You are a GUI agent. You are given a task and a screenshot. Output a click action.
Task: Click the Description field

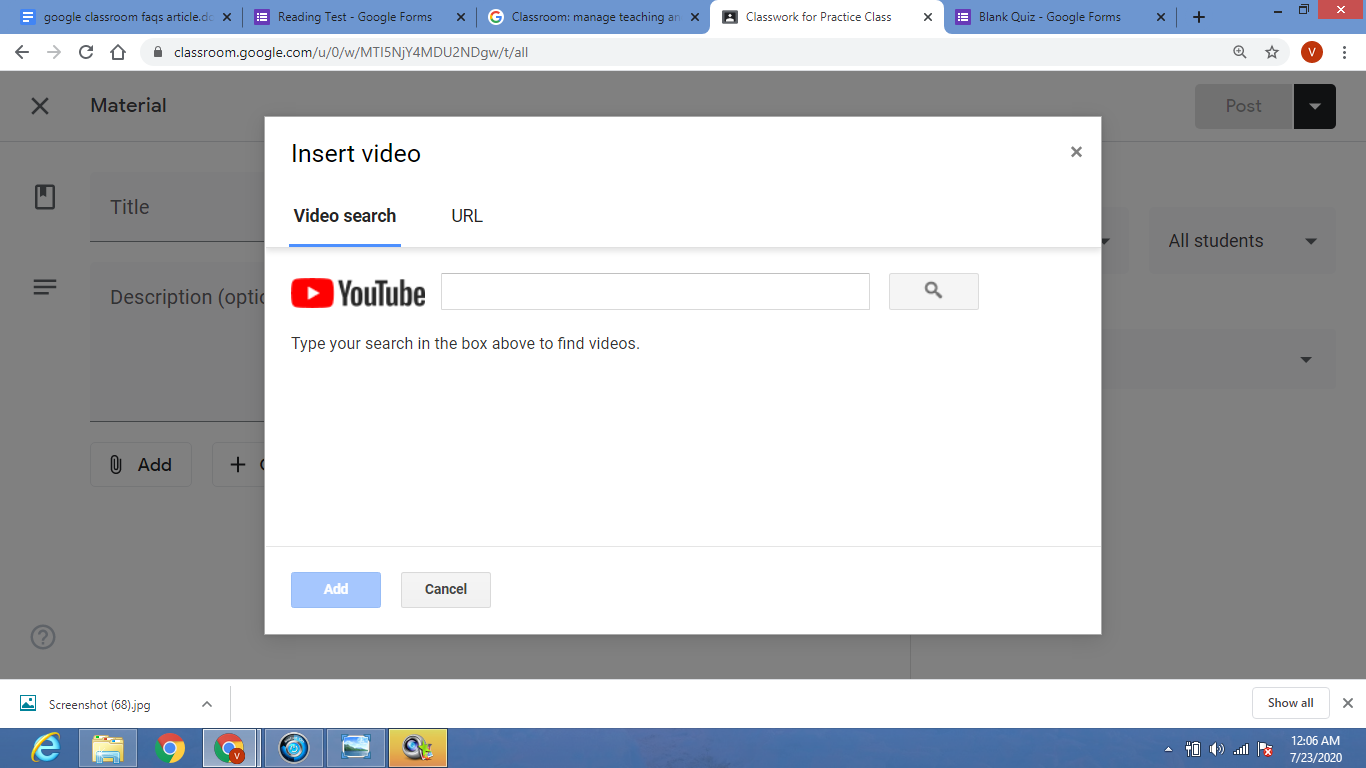pyautogui.click(x=177, y=341)
